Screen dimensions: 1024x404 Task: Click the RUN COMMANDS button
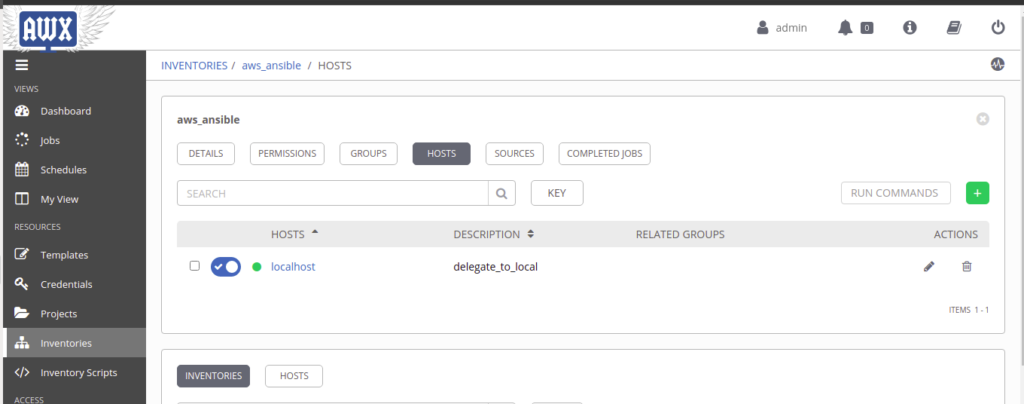pyautogui.click(x=895, y=193)
